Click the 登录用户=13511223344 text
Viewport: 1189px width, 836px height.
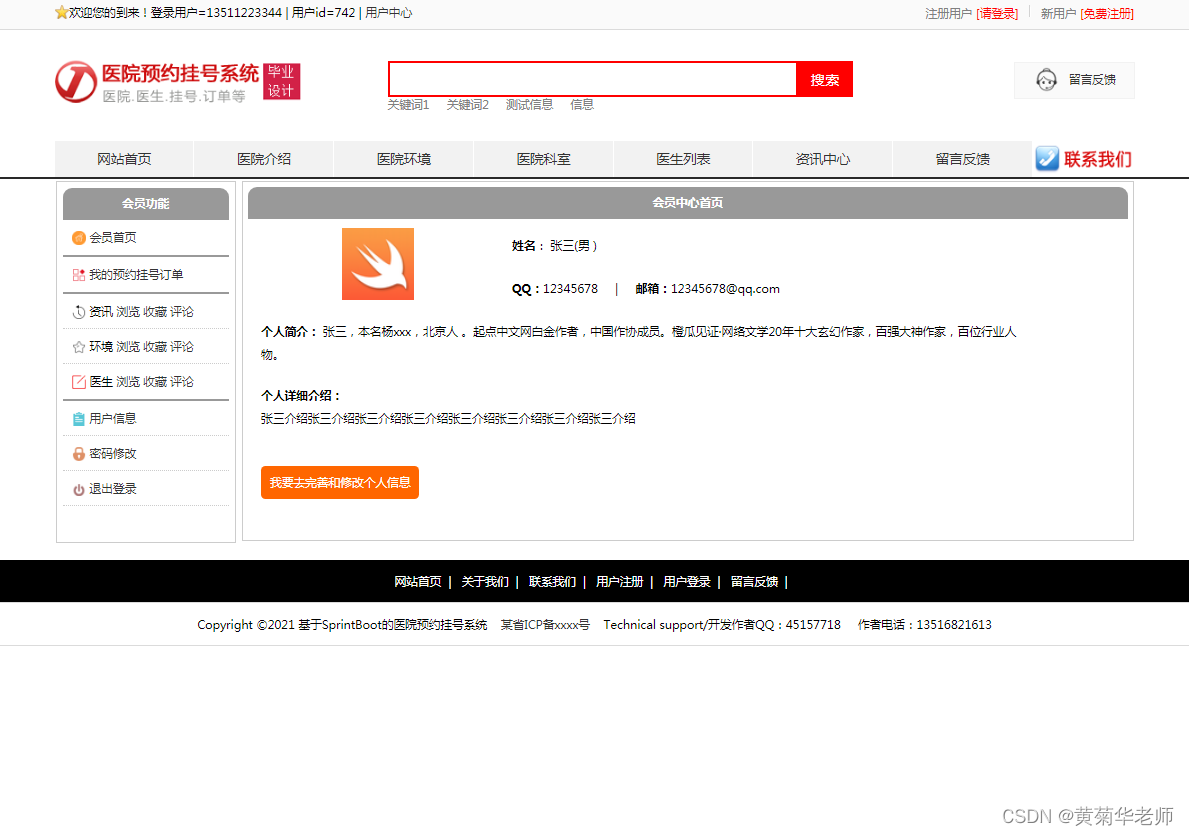tap(216, 13)
